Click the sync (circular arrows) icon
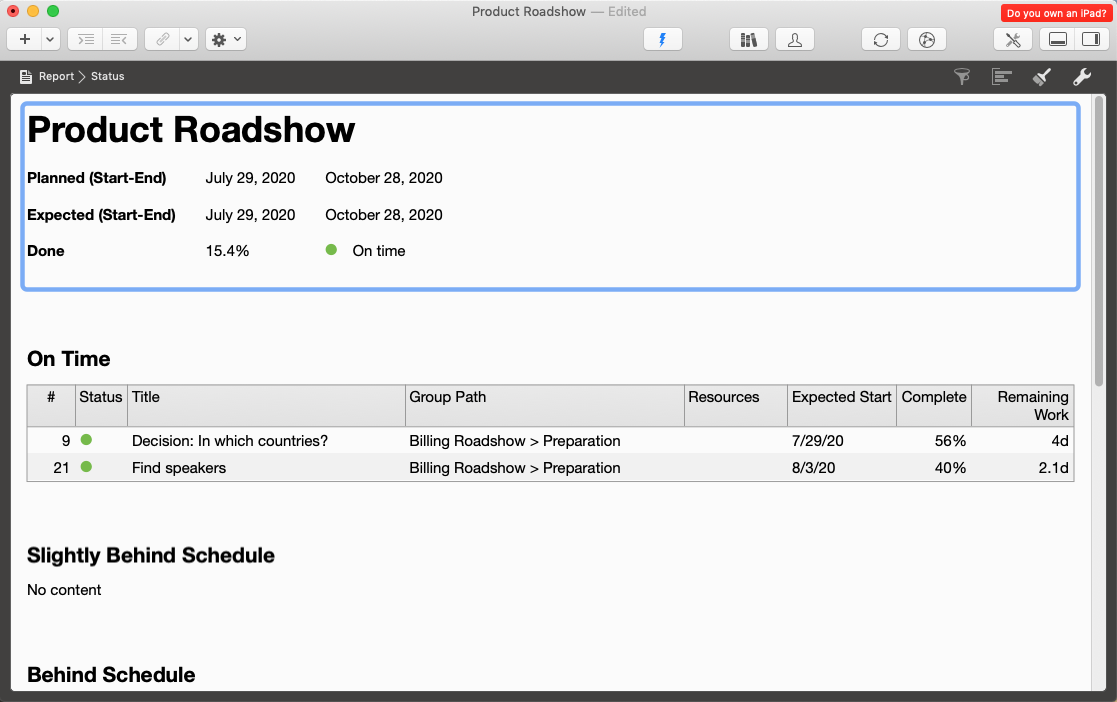 [x=880, y=39]
